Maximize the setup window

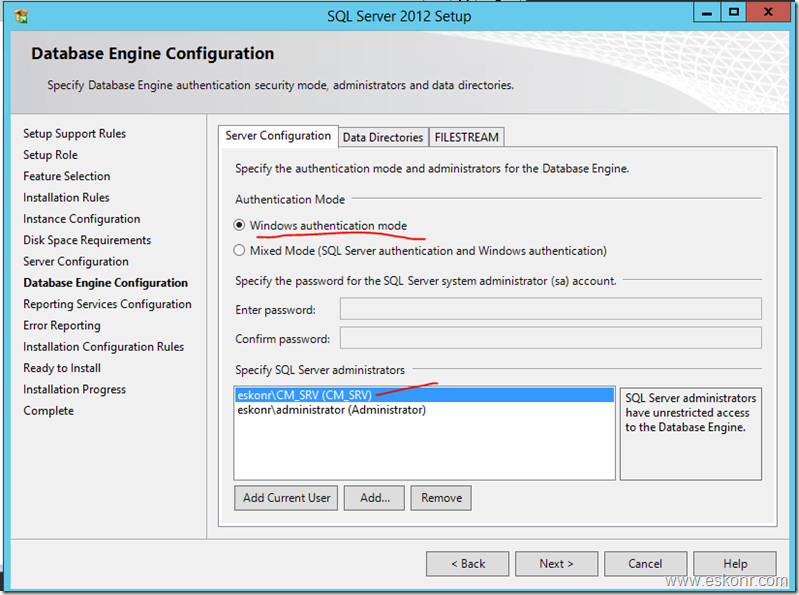[x=734, y=13]
